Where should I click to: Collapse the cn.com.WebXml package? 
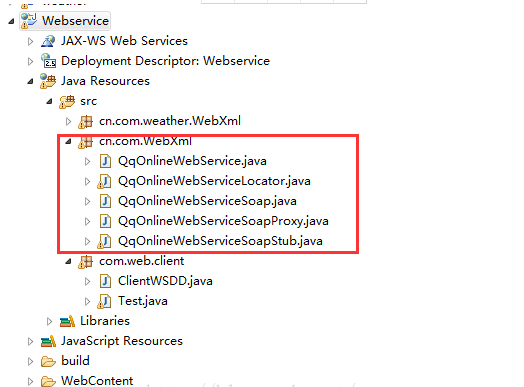click(69, 142)
